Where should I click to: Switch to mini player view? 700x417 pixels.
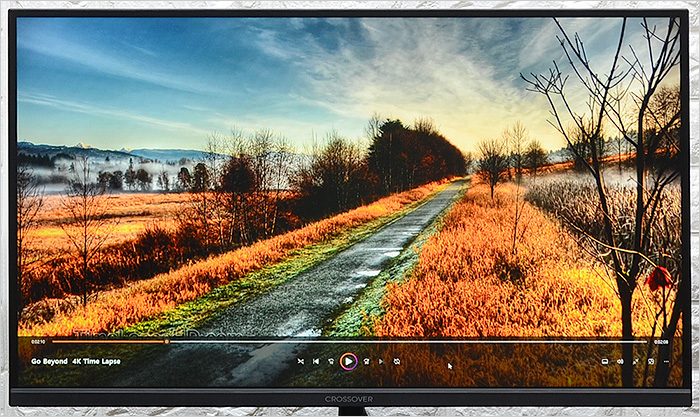(x=651, y=361)
